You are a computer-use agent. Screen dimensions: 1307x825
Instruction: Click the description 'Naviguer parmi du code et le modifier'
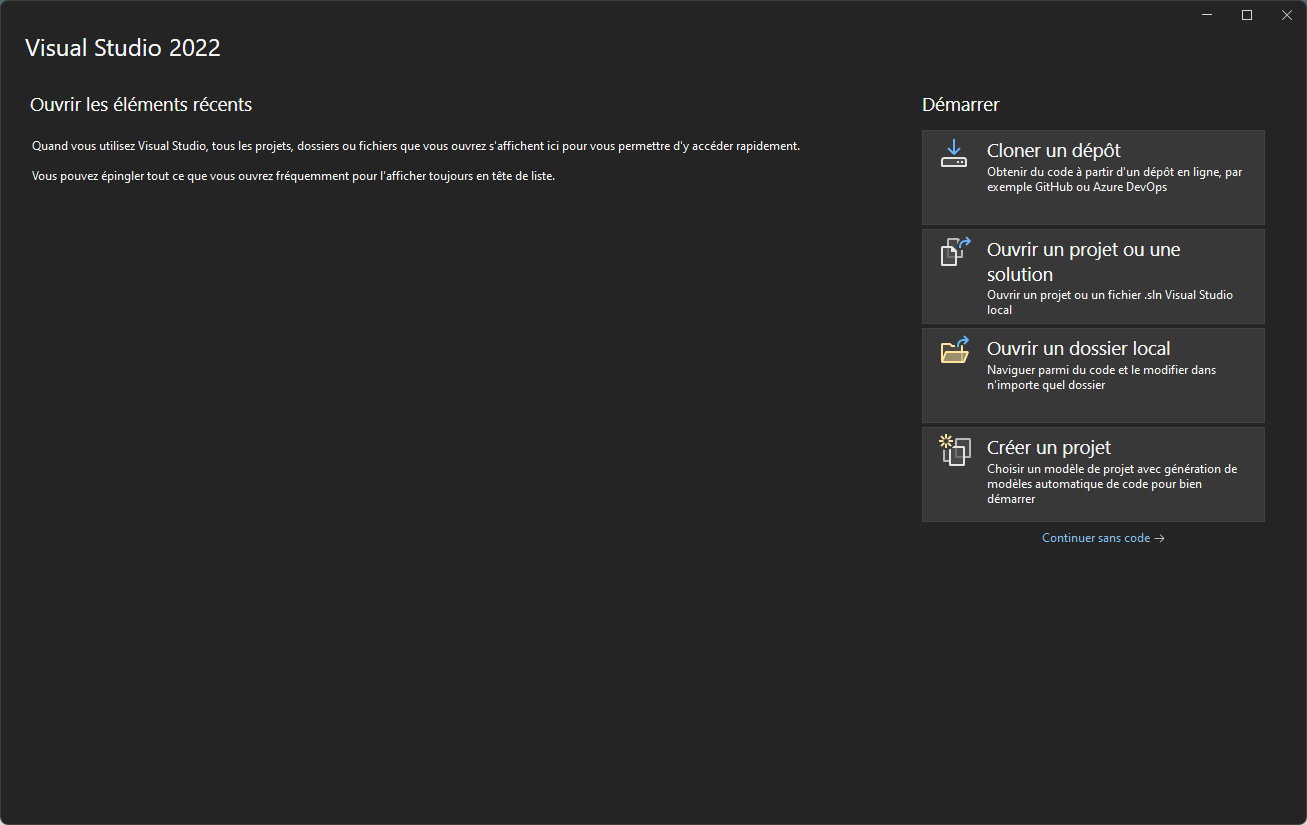click(1102, 377)
